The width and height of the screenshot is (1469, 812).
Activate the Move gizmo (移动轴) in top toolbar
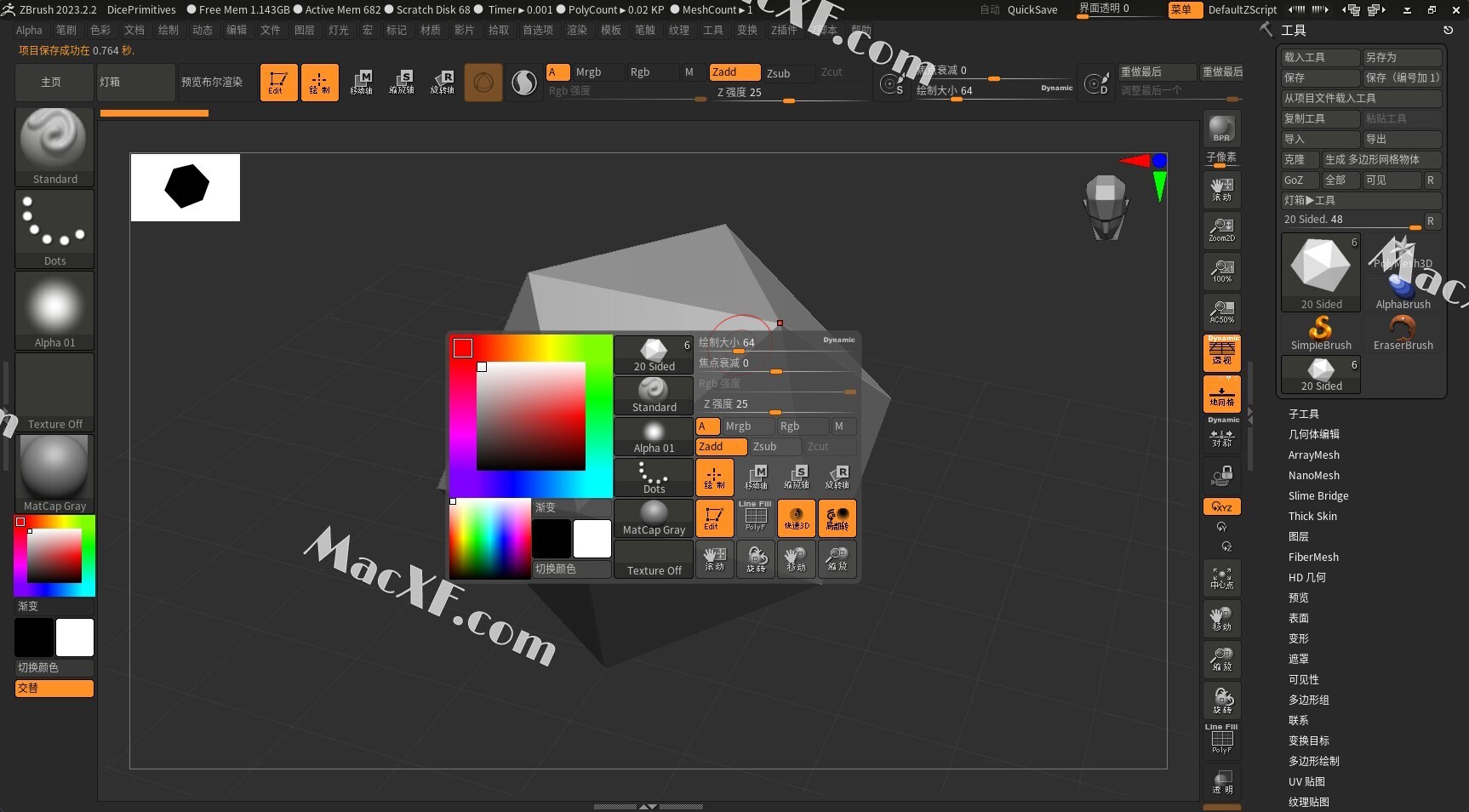pyautogui.click(x=361, y=83)
